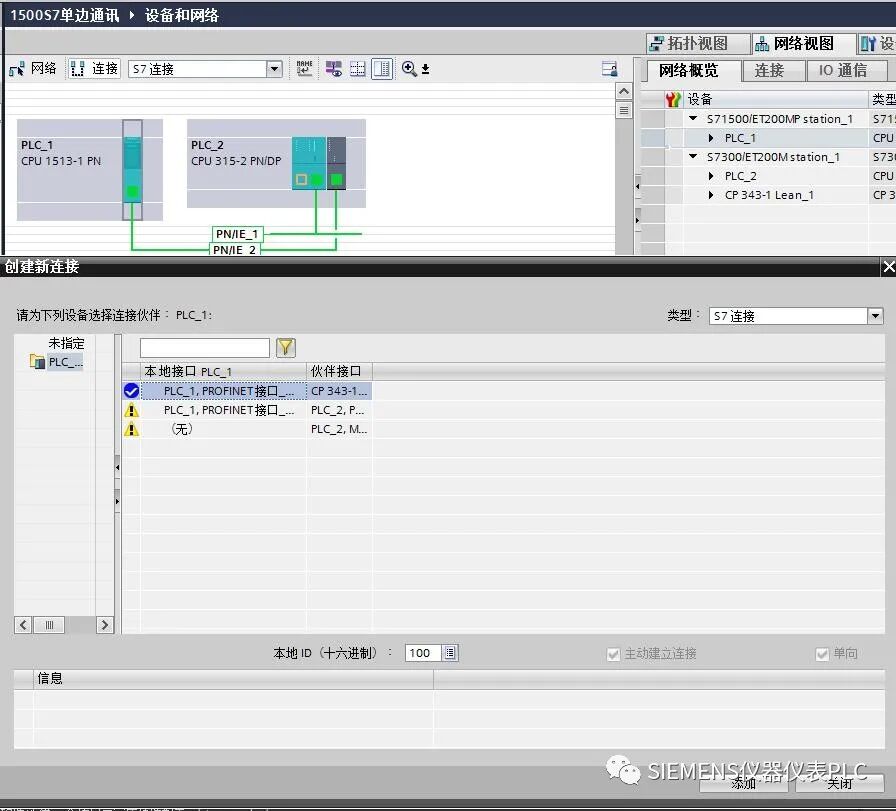Screen dimensions: 896x811
Task: Click lower right-arrow handle beside overview panel
Action: click(637, 220)
